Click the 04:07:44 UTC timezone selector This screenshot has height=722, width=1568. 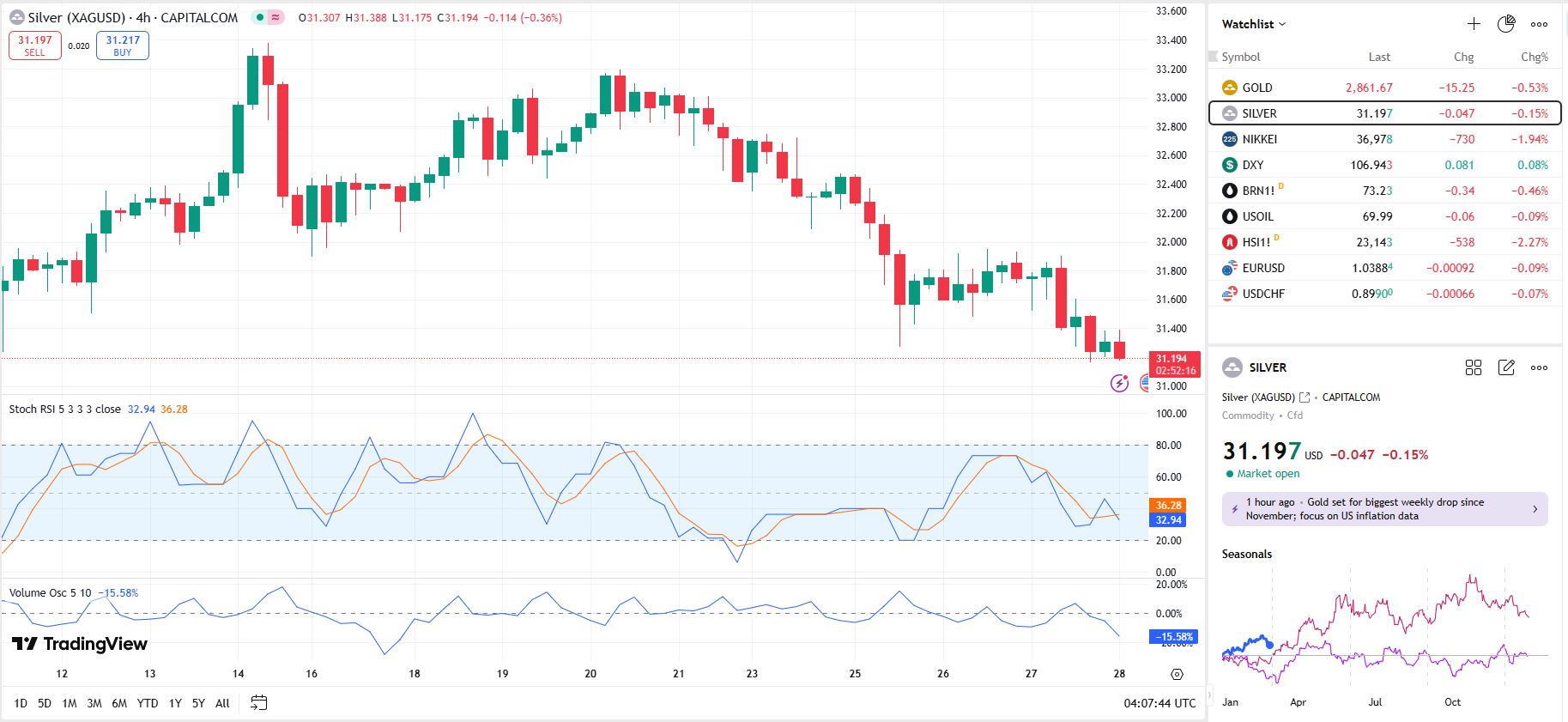[1159, 703]
